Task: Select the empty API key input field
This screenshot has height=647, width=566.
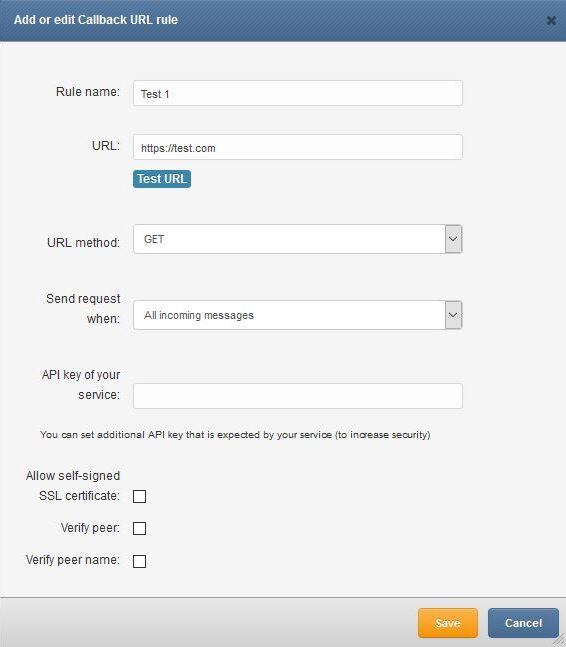Action: [297, 396]
